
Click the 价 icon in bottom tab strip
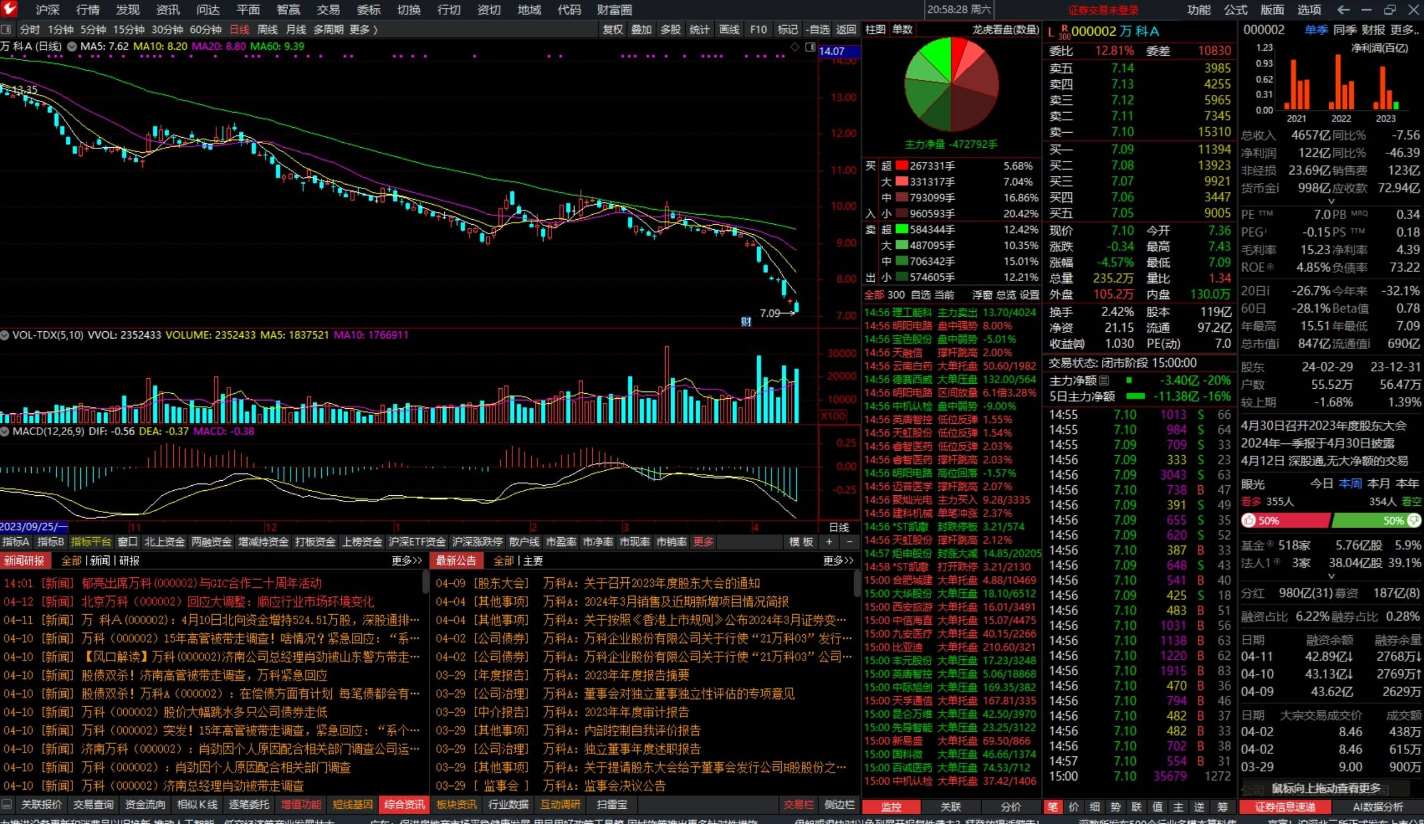1074,806
